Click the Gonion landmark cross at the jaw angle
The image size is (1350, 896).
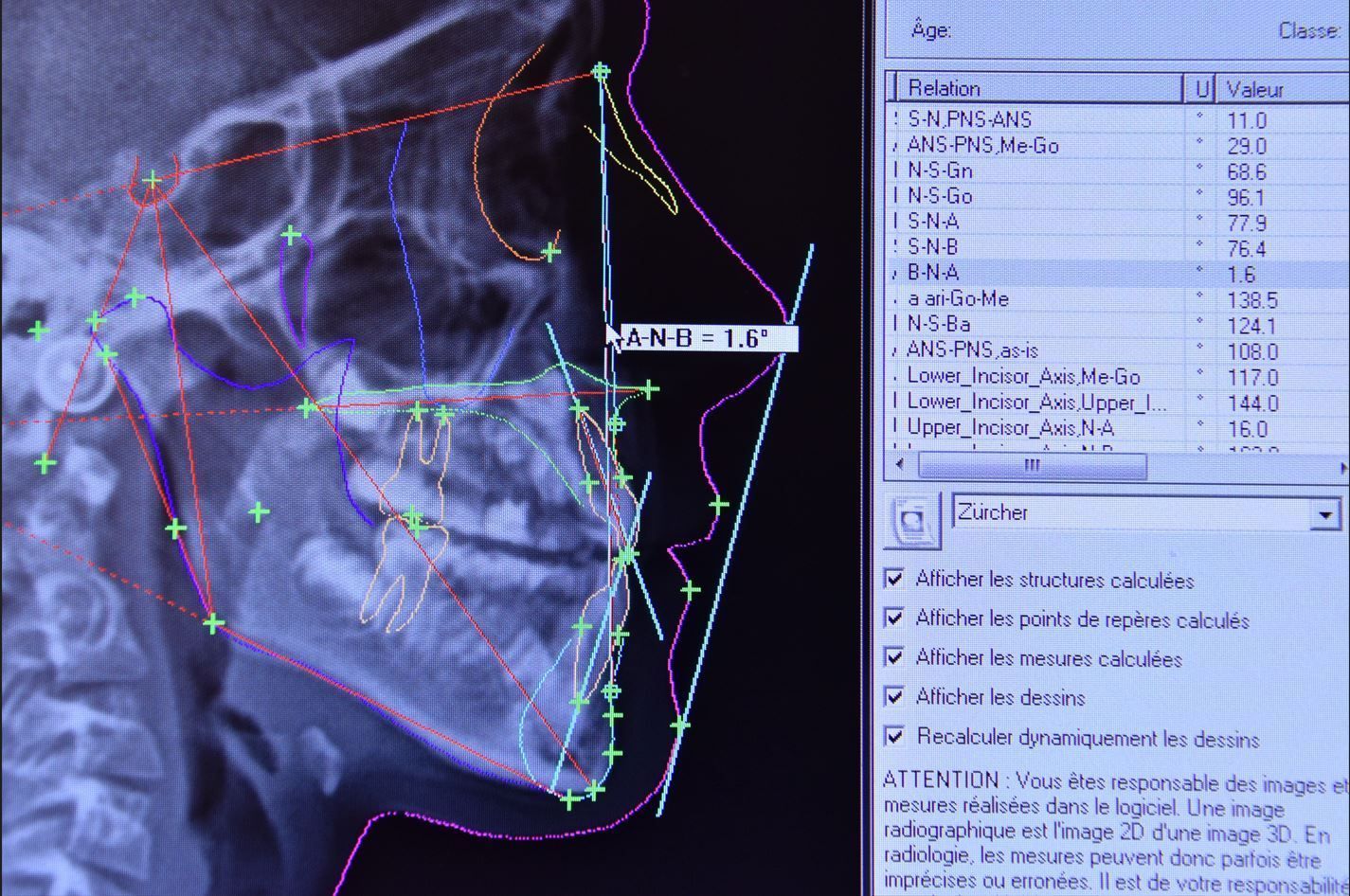(x=213, y=623)
